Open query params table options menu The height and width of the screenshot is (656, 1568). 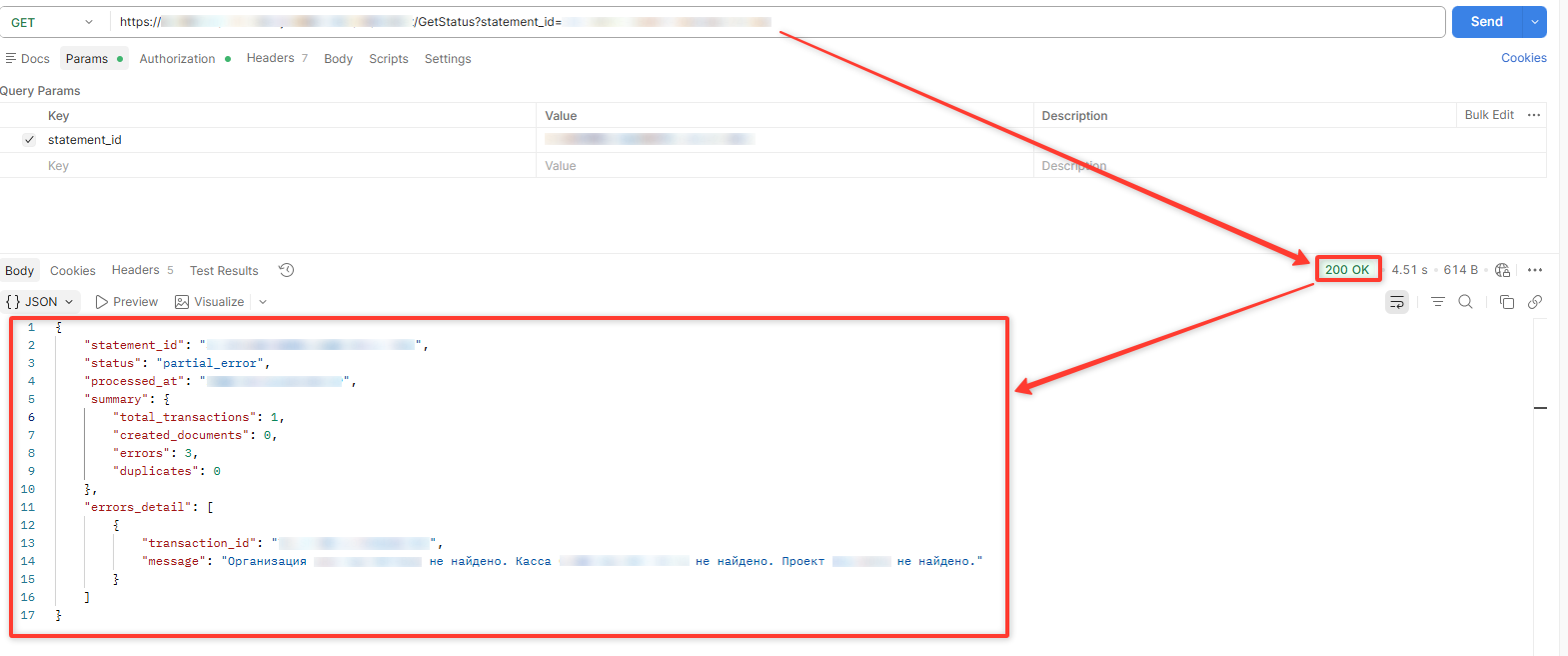pos(1534,115)
